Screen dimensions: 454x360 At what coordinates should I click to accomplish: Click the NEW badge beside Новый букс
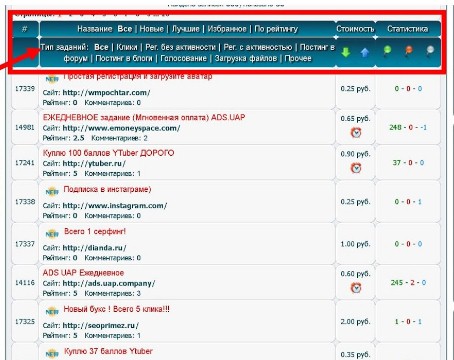click(x=52, y=312)
